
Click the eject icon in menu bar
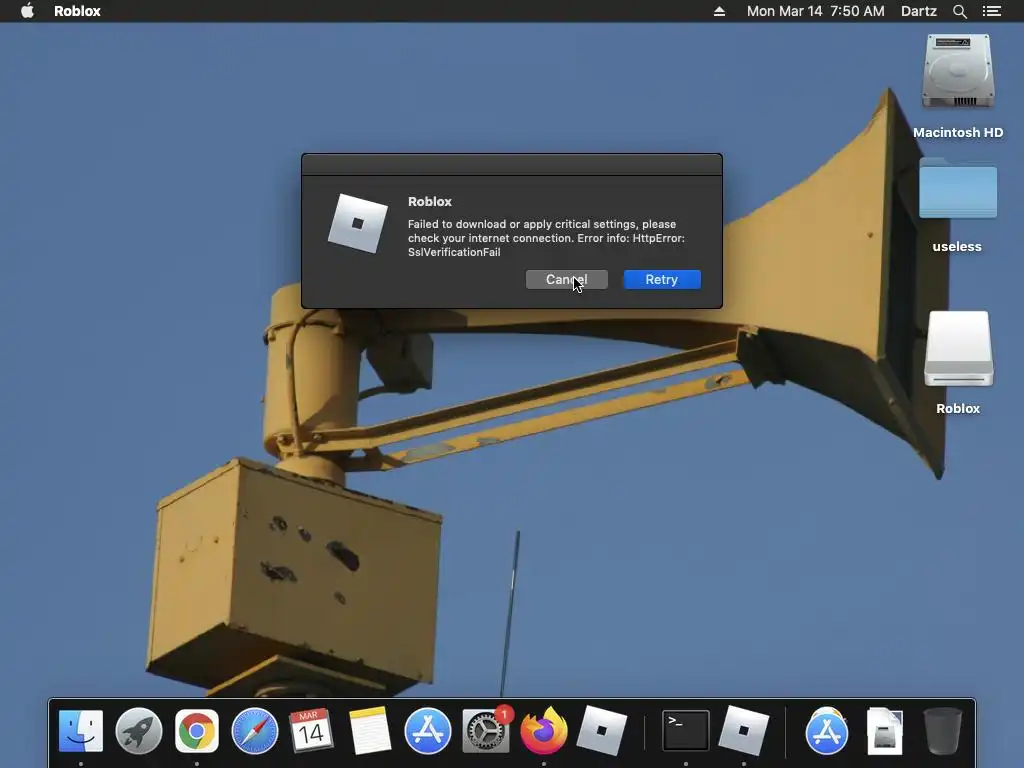click(719, 11)
